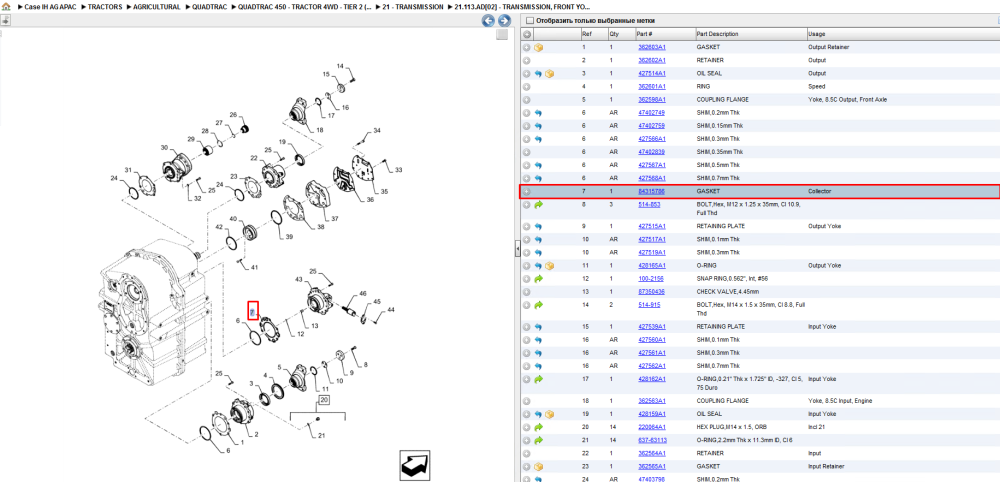Open part number link 514-915
The image size is (1000, 482).
pyautogui.click(x=649, y=305)
